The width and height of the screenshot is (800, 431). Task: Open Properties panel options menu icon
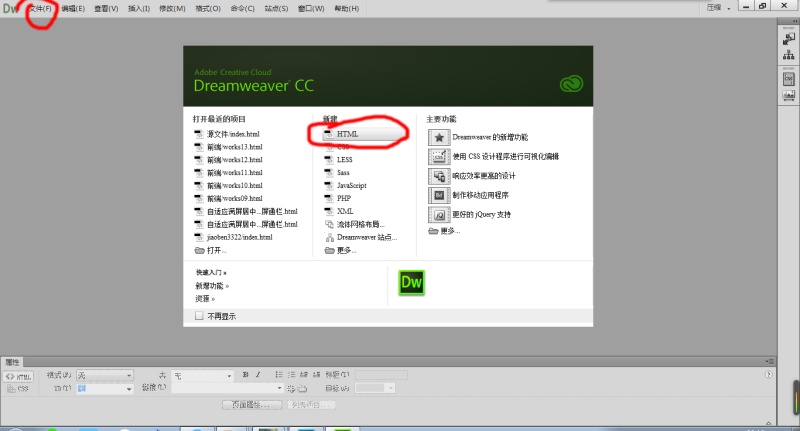click(x=770, y=362)
